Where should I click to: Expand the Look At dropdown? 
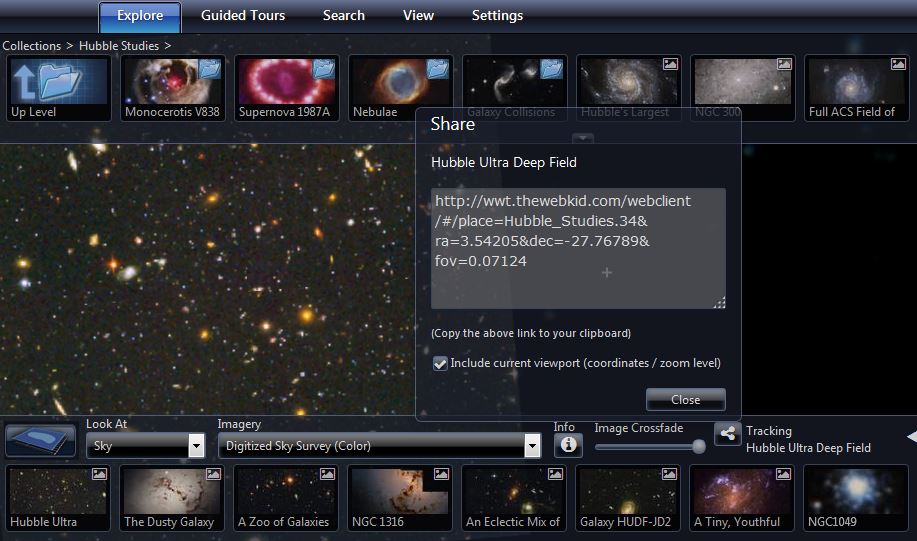point(196,446)
